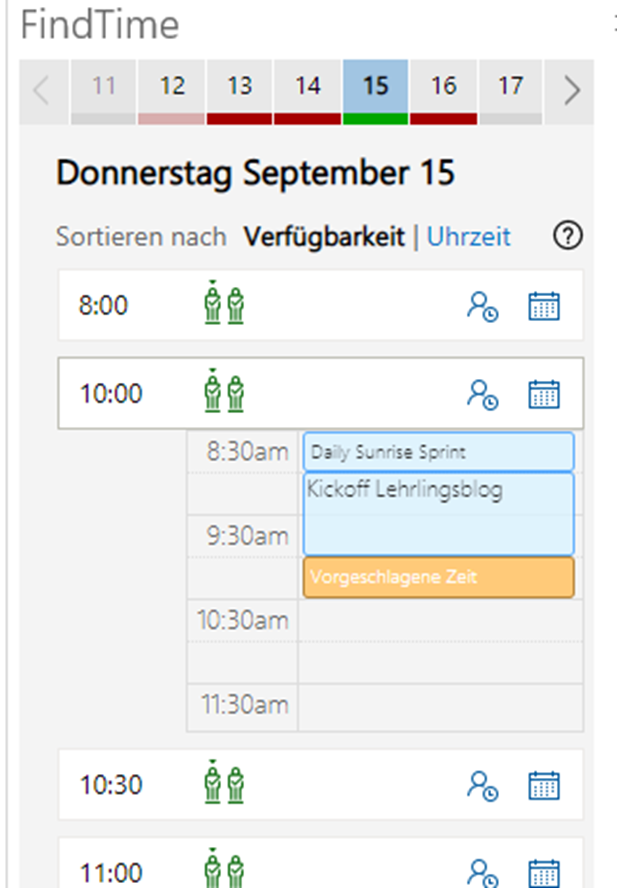Select day 16 in the date strip
Screen dimensions: 617x888
pyautogui.click(x=443, y=91)
